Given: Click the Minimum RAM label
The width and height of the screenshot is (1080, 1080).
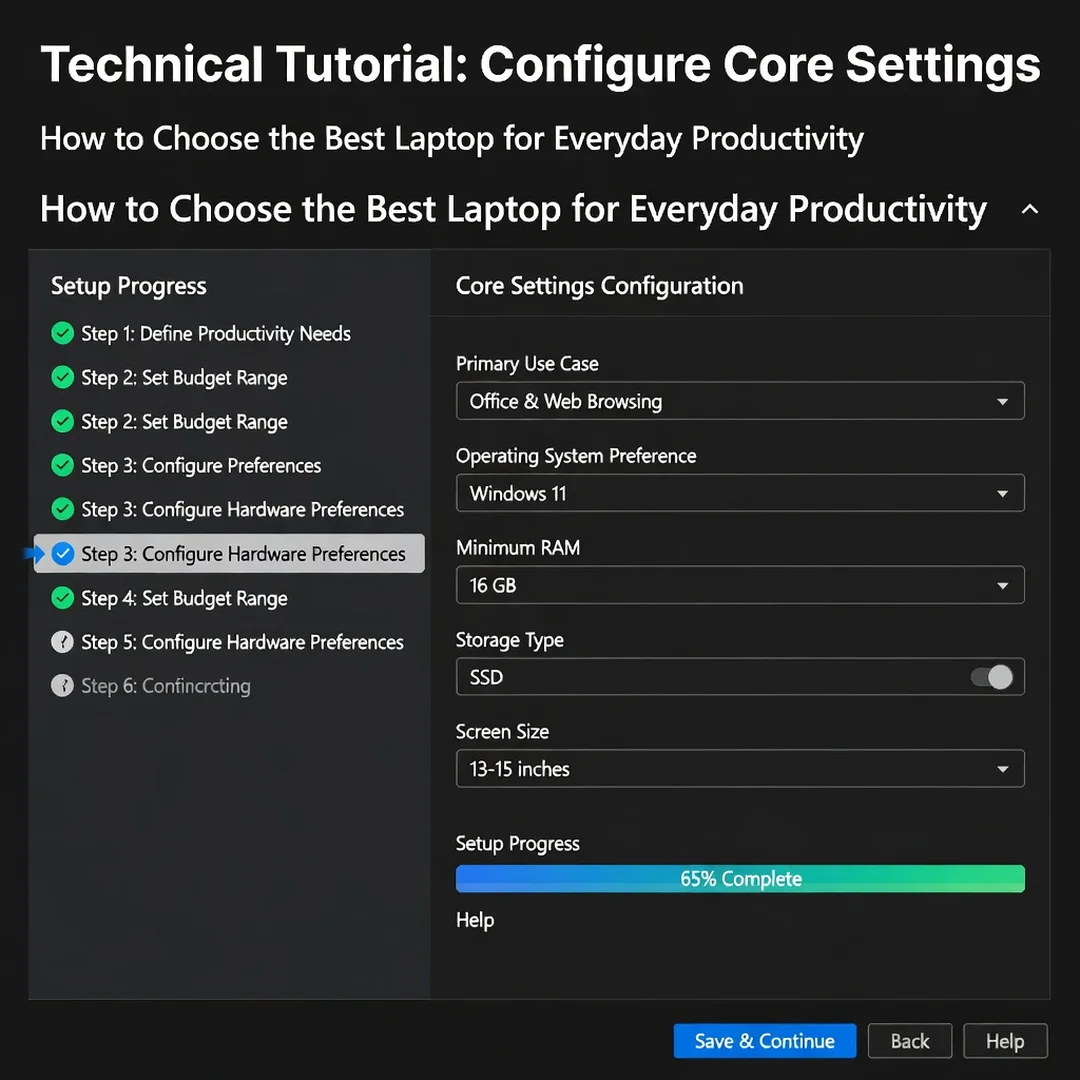Looking at the screenshot, I should coord(518,548).
